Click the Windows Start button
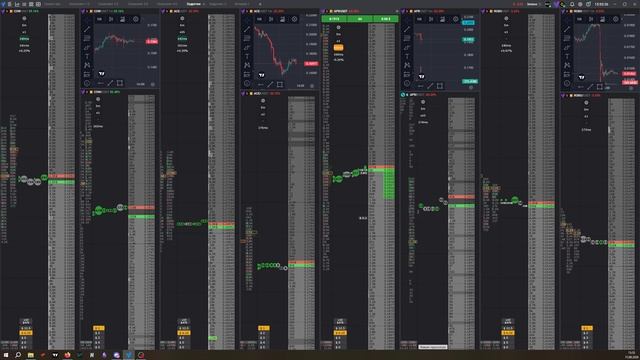 click(x=6, y=355)
